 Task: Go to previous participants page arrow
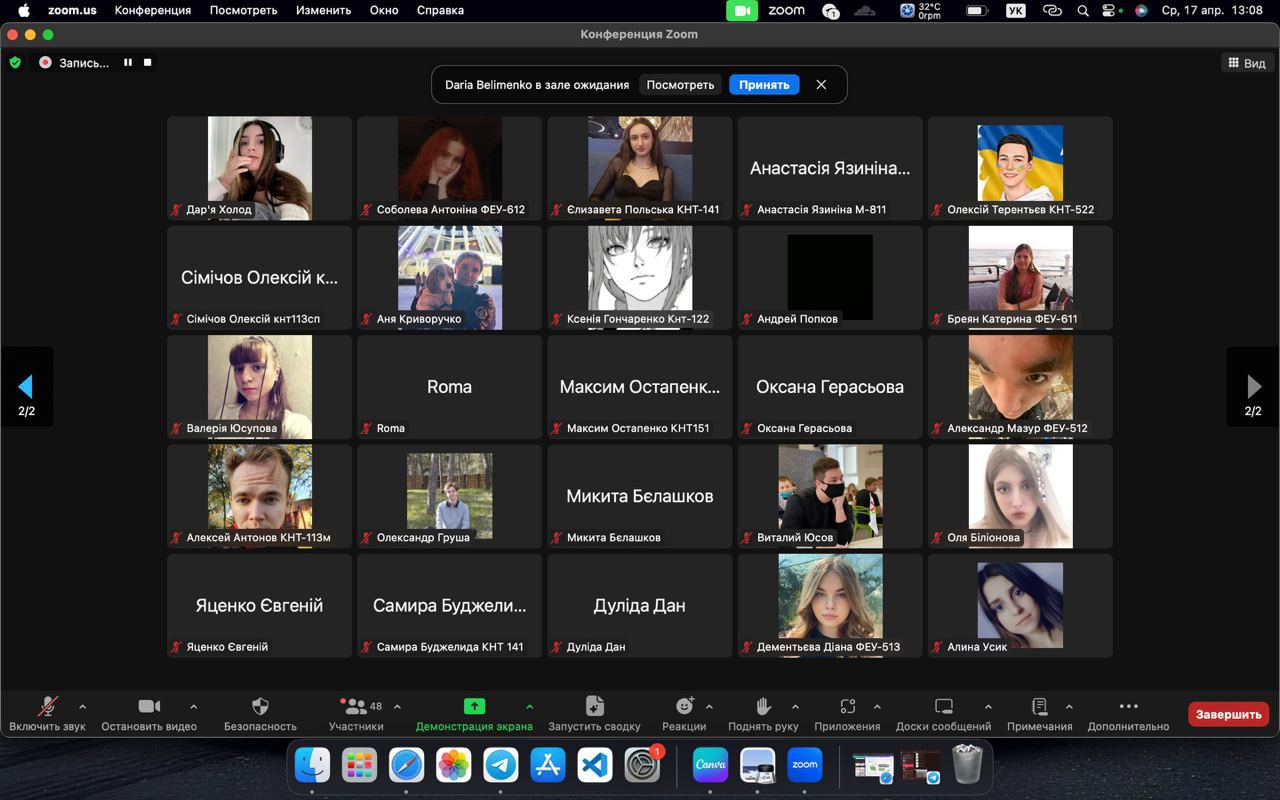pos(26,387)
